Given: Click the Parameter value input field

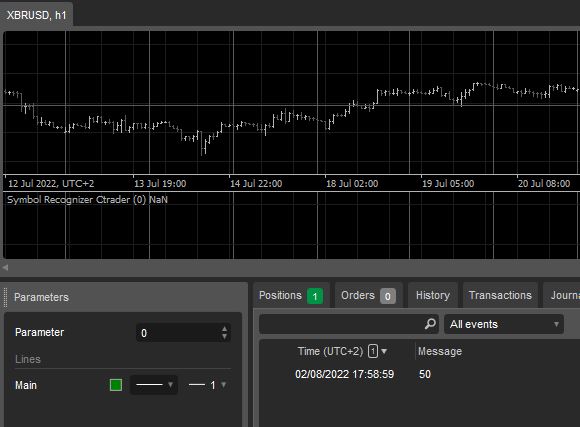Looking at the screenshot, I should tap(183, 333).
